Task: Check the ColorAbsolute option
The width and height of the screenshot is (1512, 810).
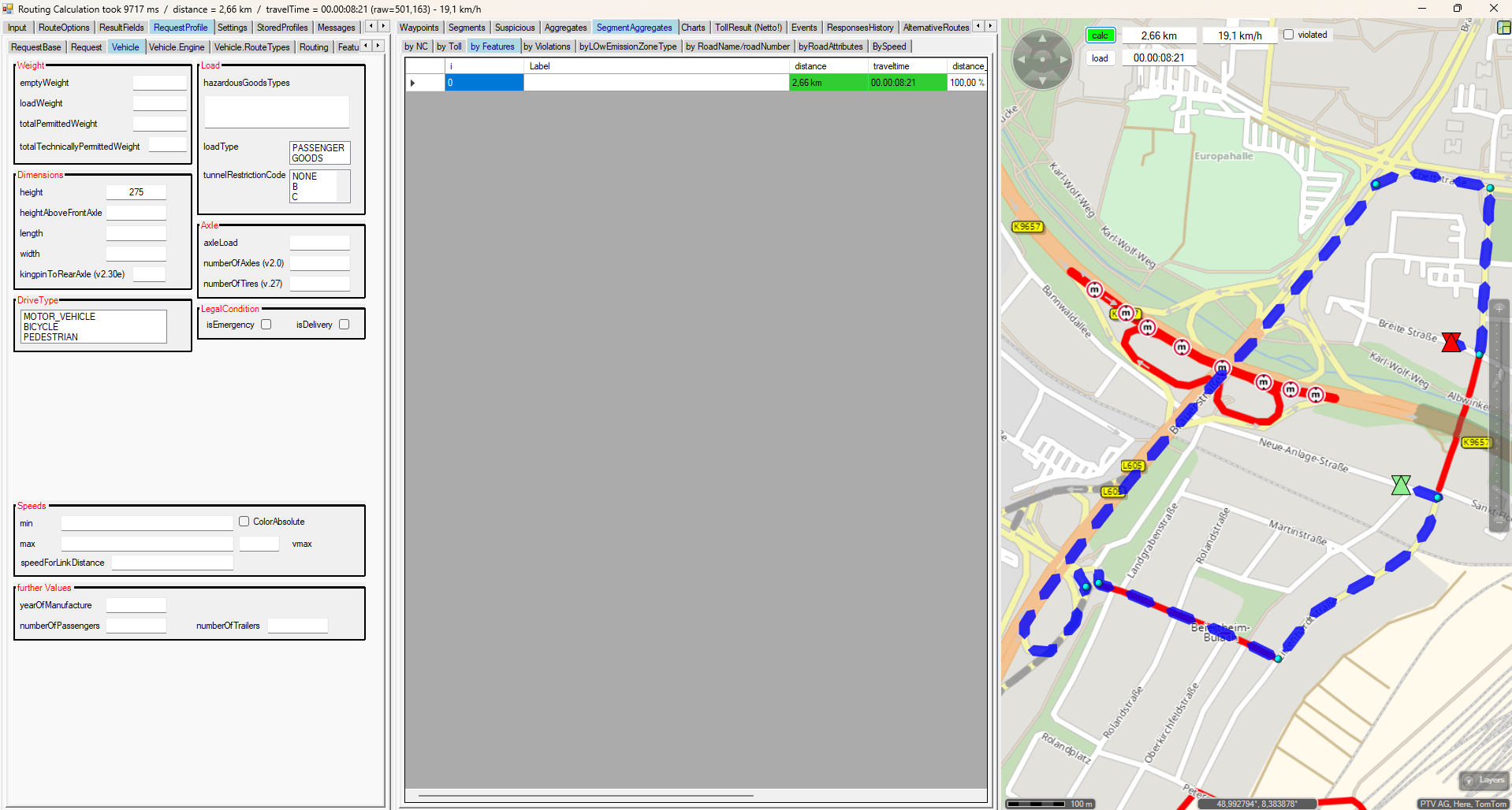Action: tap(244, 522)
